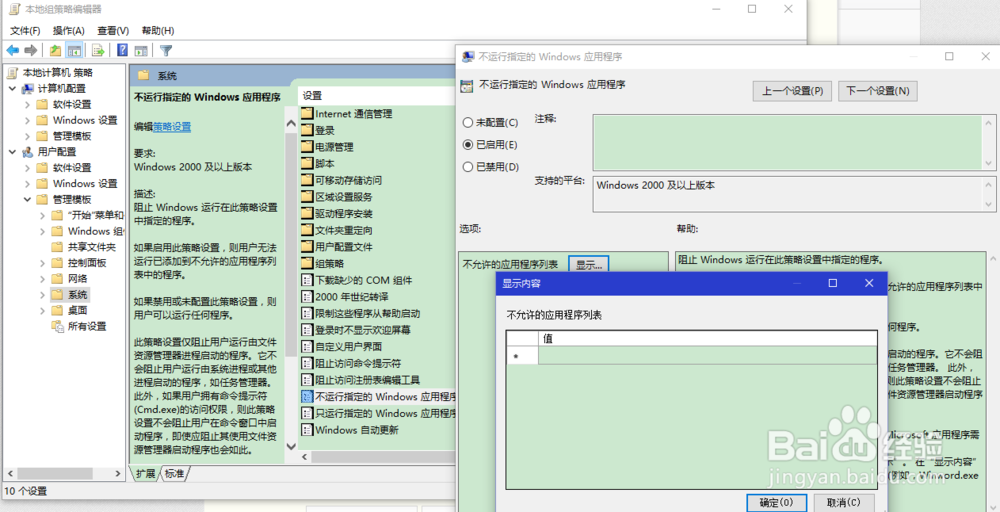Screen dimensions: 1000x512
Task: Select the 已禁用(D) radio button
Action: pyautogui.click(x=467, y=167)
